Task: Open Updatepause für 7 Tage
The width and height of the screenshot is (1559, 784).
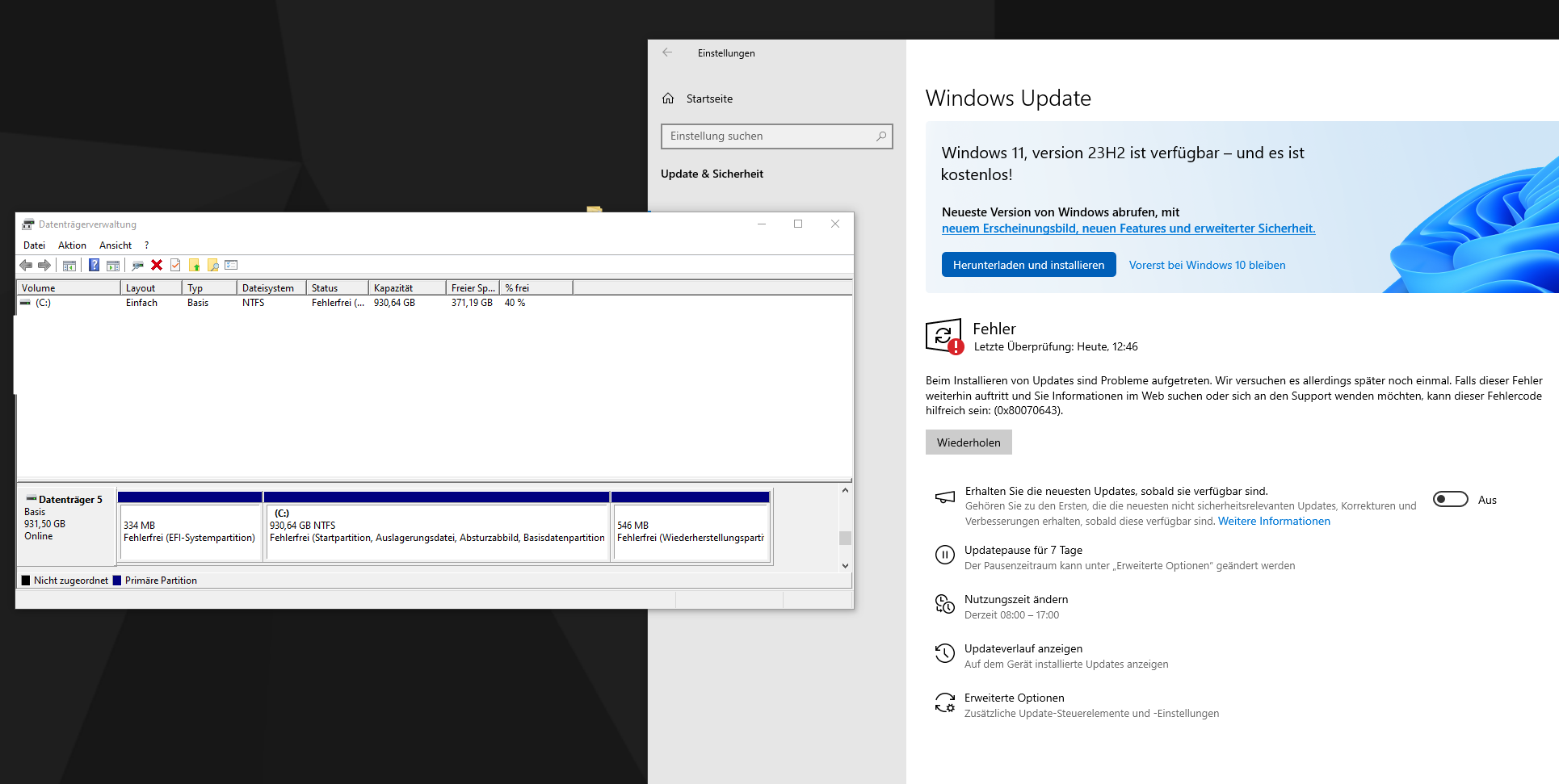Action: click(1023, 551)
